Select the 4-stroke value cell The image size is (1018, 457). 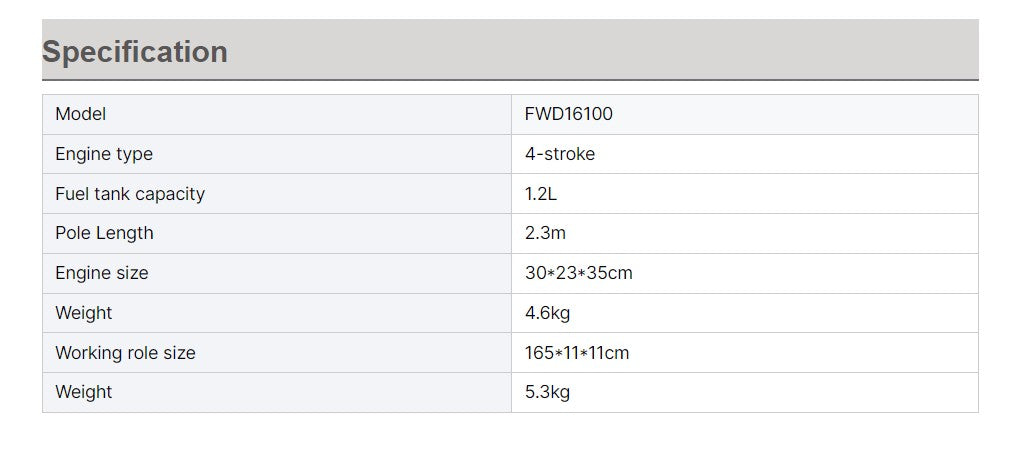click(x=559, y=154)
